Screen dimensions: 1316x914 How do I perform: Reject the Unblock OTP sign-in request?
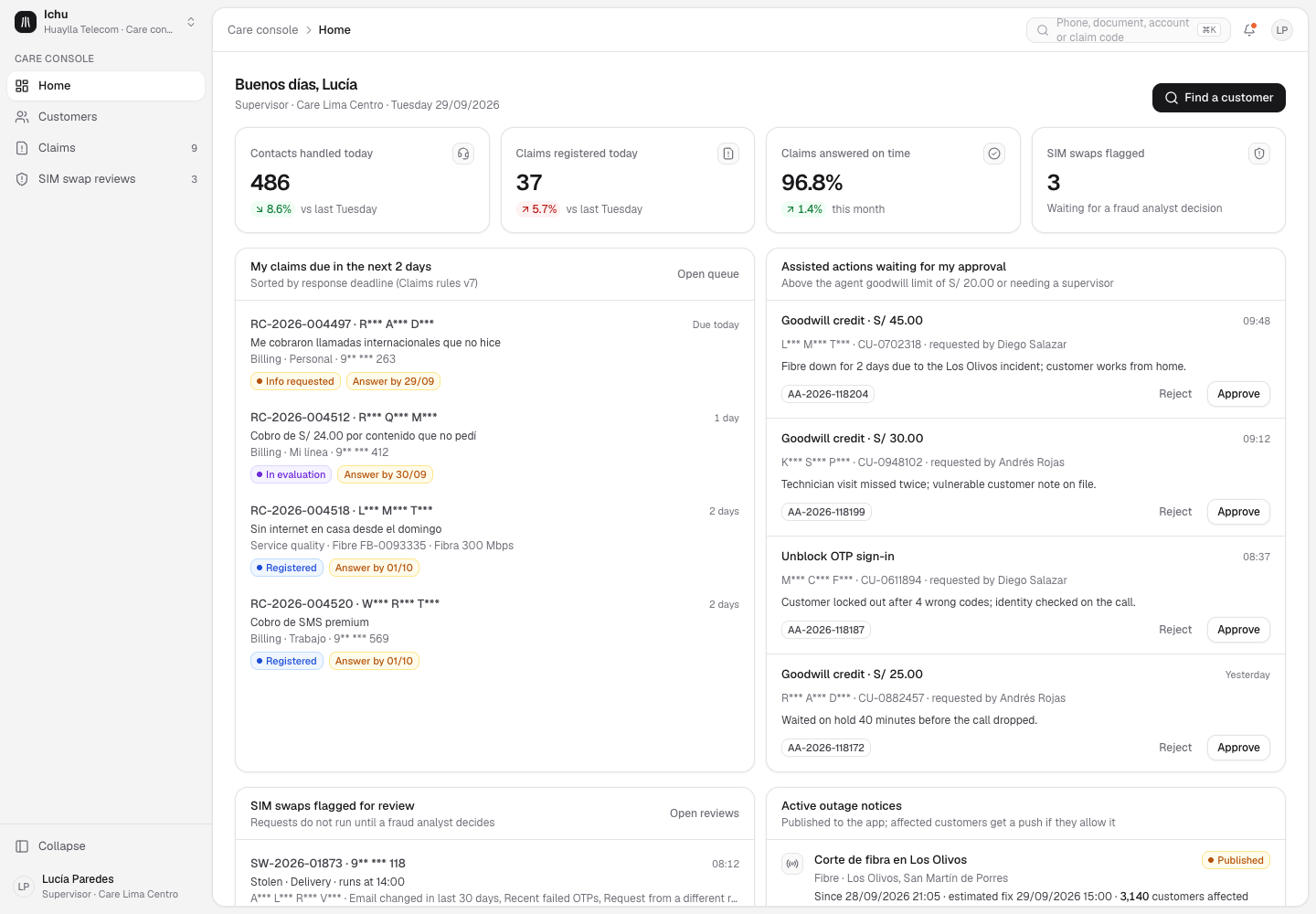[1175, 630]
